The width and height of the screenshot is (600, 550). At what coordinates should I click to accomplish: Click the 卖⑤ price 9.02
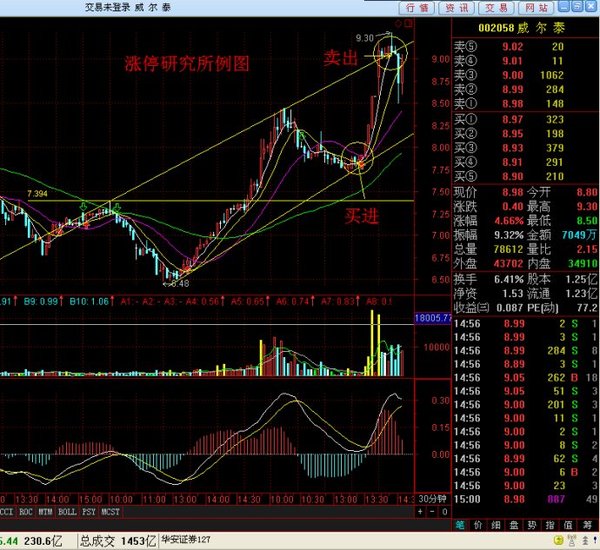512,47
